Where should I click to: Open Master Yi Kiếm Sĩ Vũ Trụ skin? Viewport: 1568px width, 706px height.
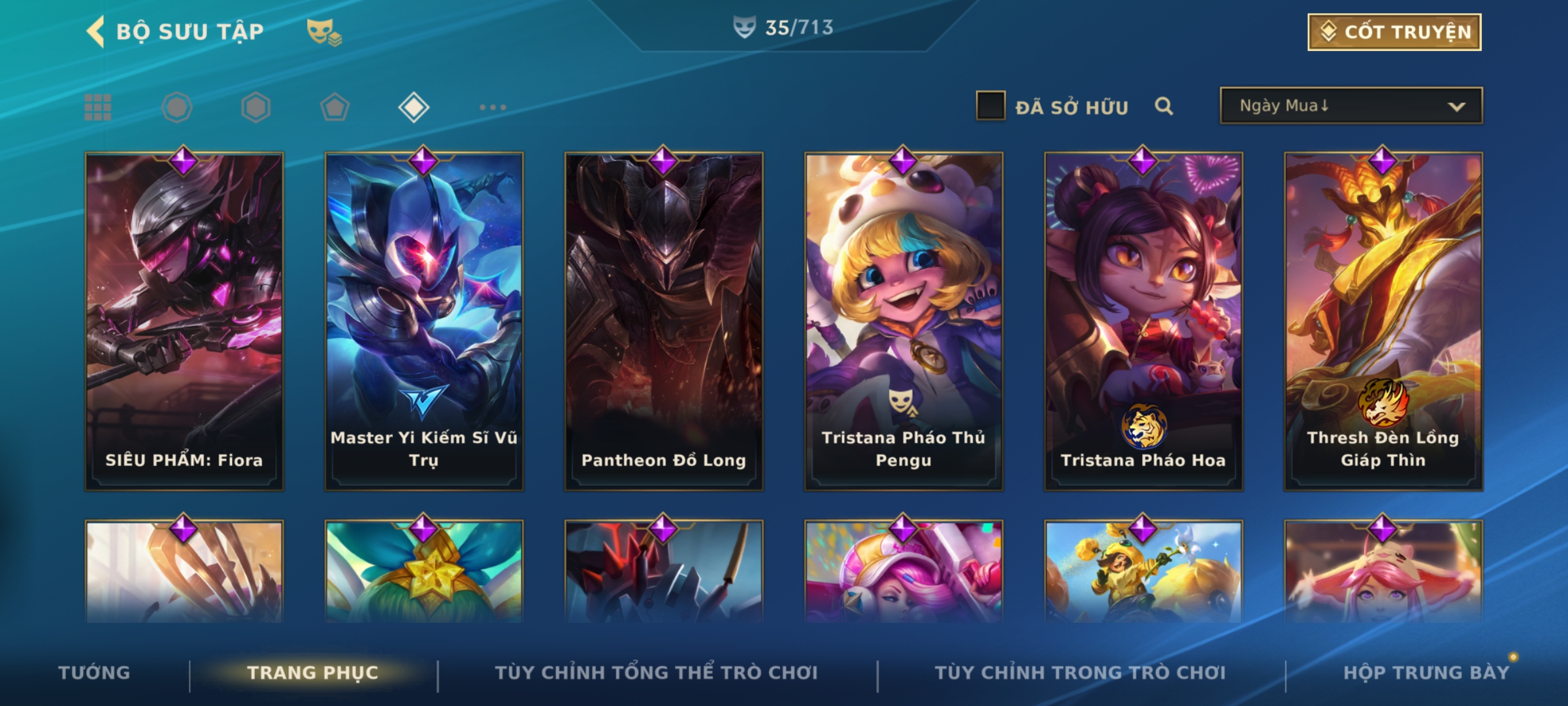[x=424, y=321]
